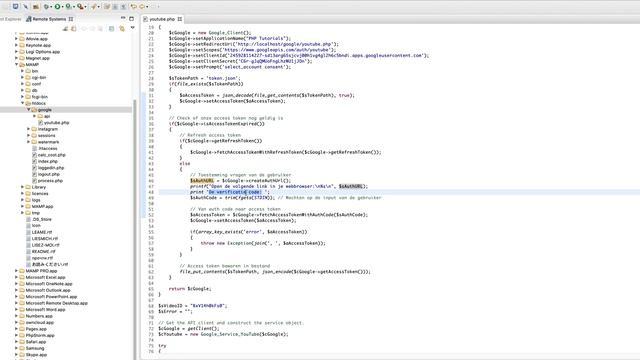Image resolution: width=640 pixels, height=360 pixels.
Task: Open the Run button's dropdown arrow
Action: pyautogui.click(x=62, y=7)
